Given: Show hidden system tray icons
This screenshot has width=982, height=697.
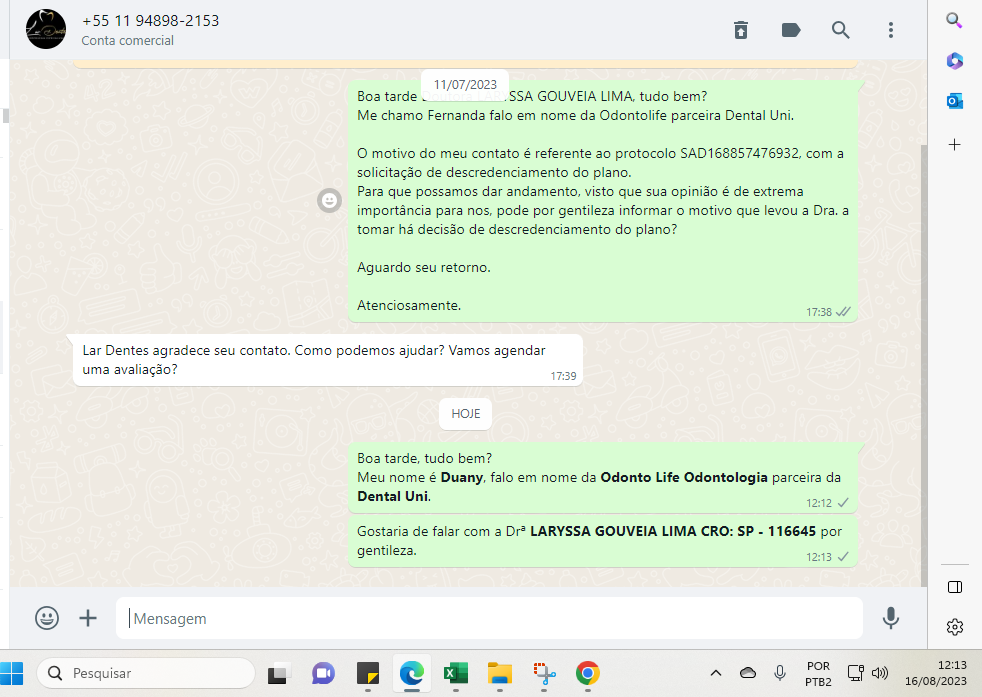Looking at the screenshot, I should pos(715,673).
